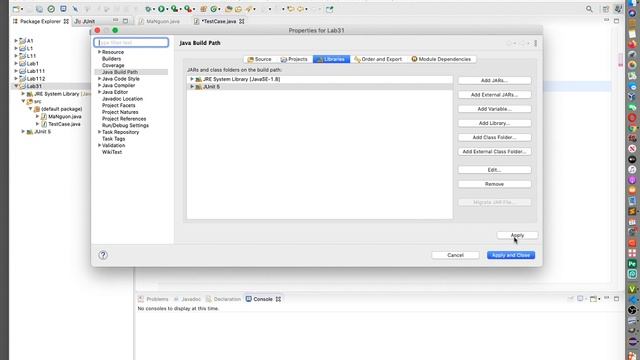The width and height of the screenshot is (640, 360).
Task: Maximize the Console view panel
Action: click(x=616, y=299)
